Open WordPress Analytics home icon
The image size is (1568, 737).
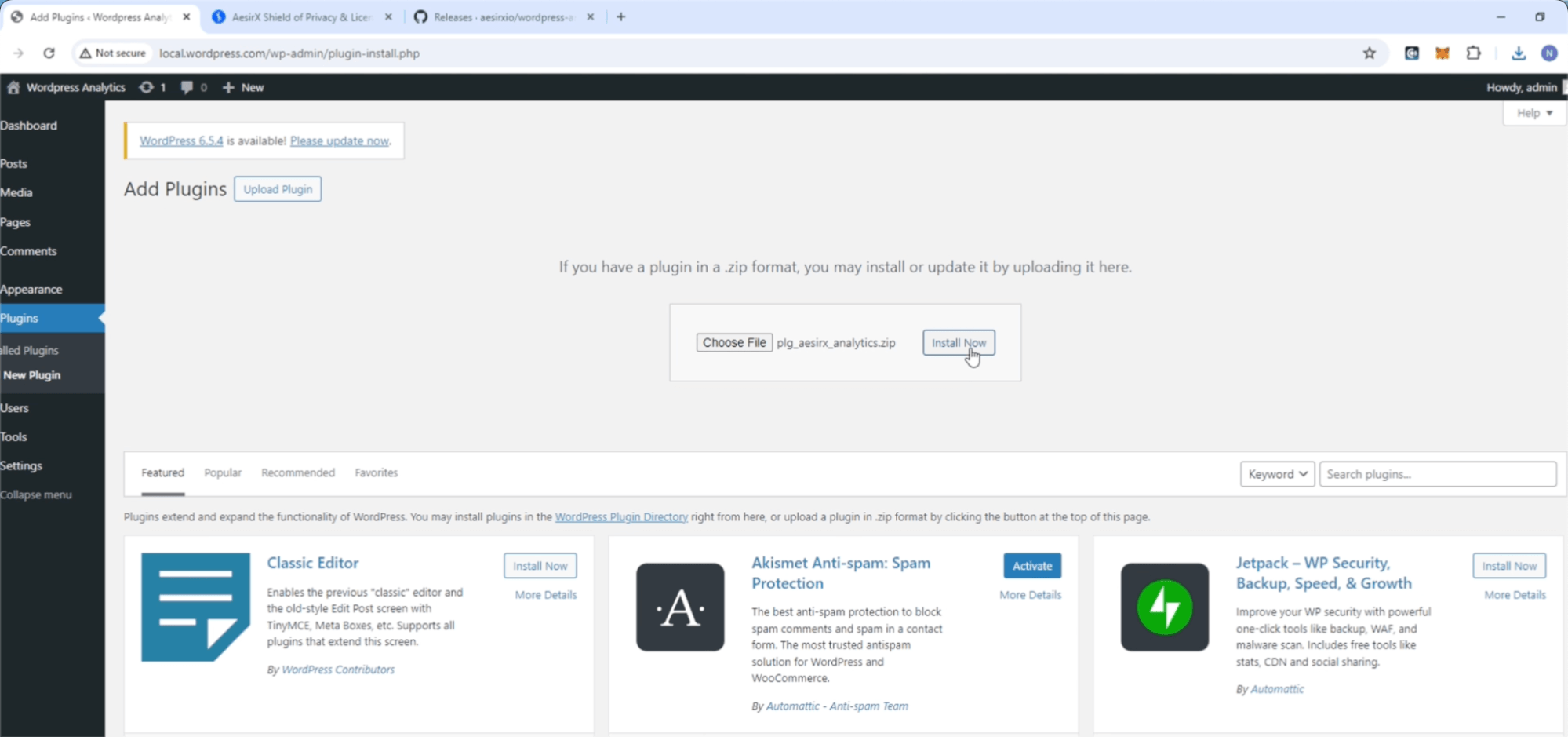(x=13, y=87)
